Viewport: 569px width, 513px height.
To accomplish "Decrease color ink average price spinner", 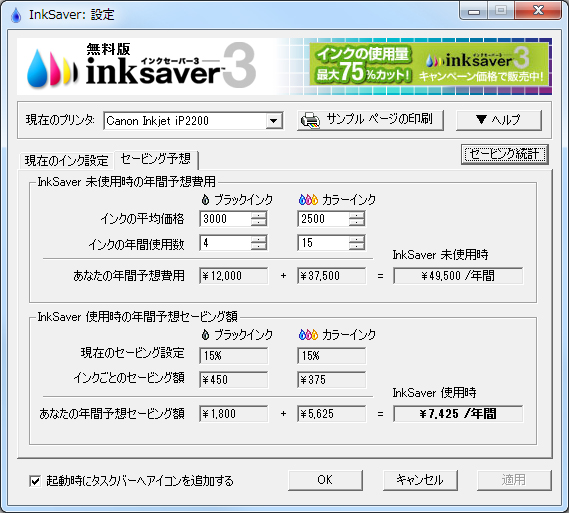I will (x=357, y=222).
